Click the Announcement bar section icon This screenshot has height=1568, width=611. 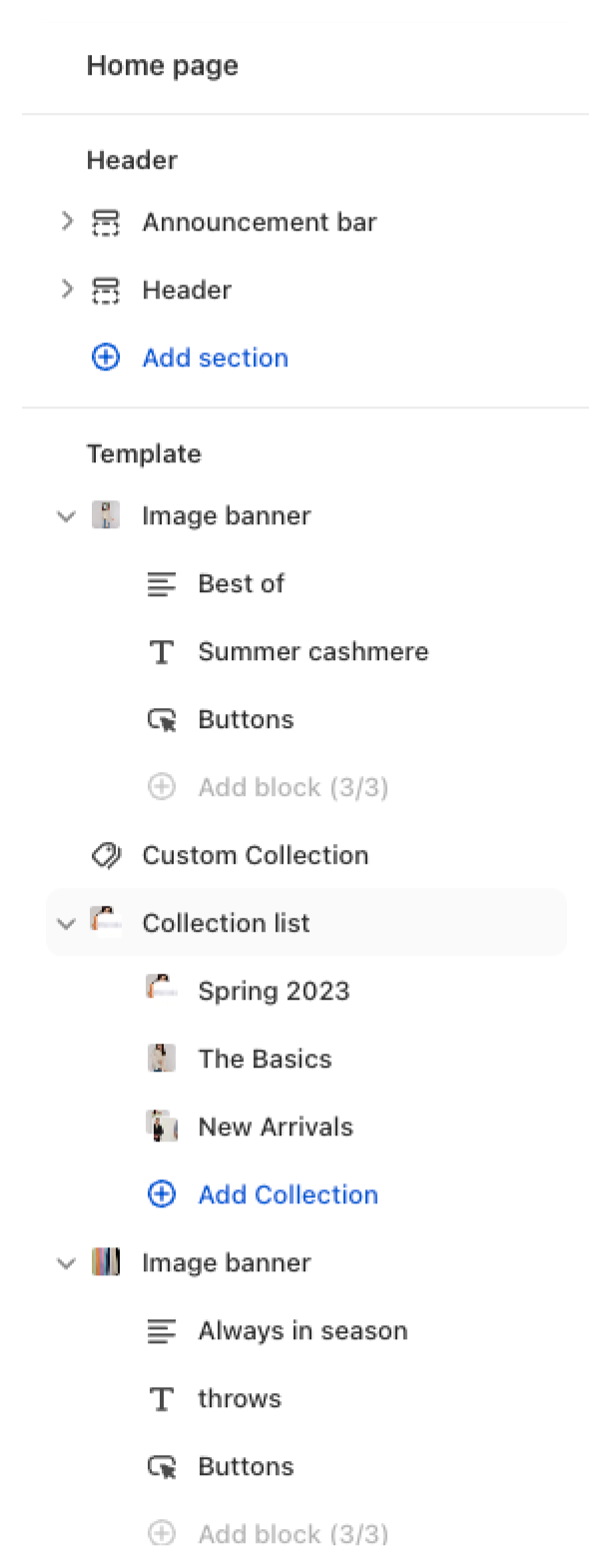point(106,223)
